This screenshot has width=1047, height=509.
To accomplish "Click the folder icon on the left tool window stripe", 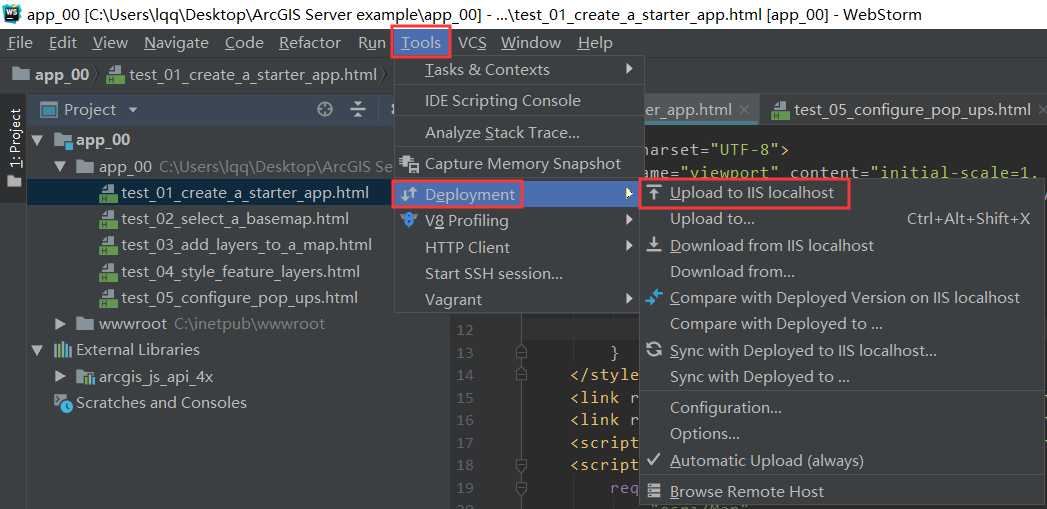I will 12,181.
